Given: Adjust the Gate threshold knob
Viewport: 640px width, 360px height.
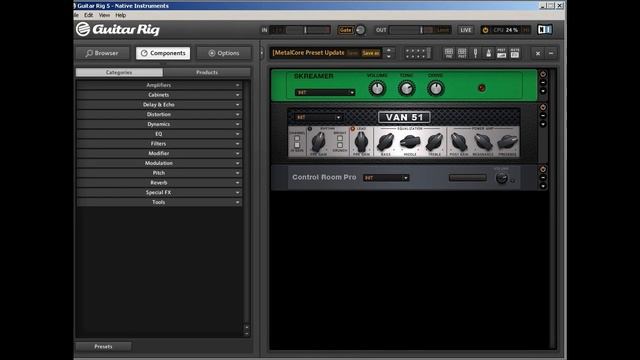Looking at the screenshot, I should [360, 30].
